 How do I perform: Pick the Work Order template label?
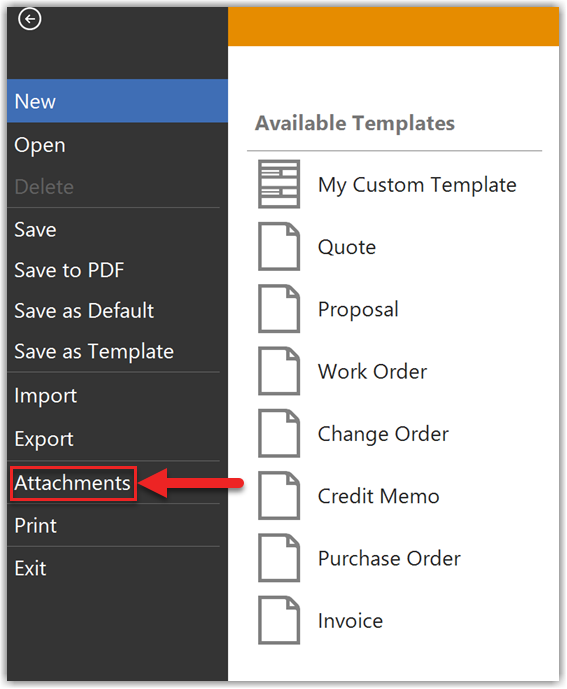tap(372, 372)
